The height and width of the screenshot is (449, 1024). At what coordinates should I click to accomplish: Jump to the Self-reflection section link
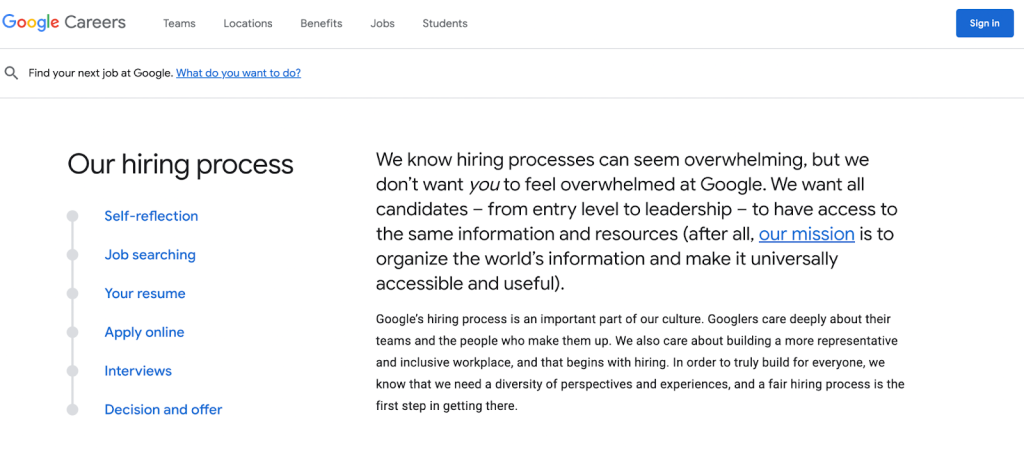point(151,216)
